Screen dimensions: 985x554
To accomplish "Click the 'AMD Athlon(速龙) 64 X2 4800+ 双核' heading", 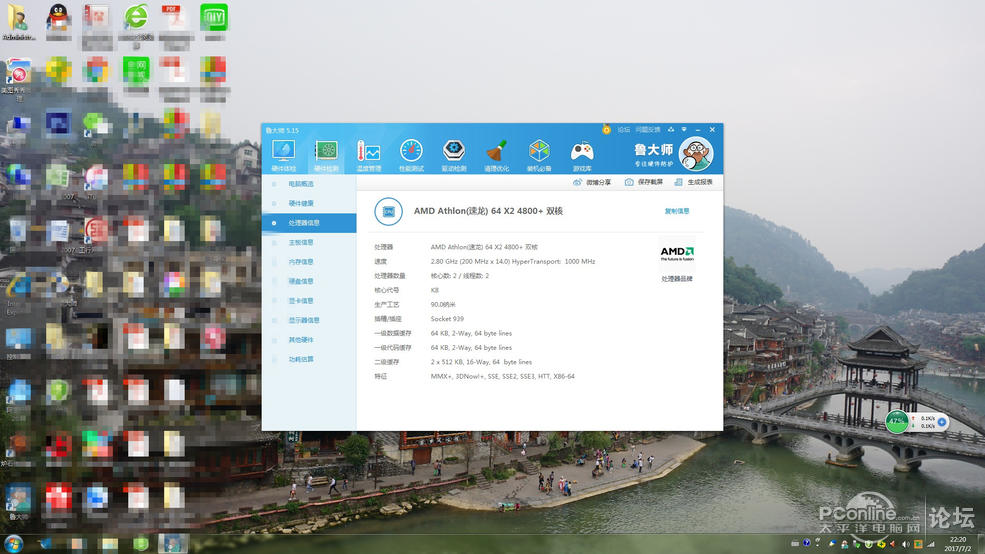I will click(x=488, y=211).
